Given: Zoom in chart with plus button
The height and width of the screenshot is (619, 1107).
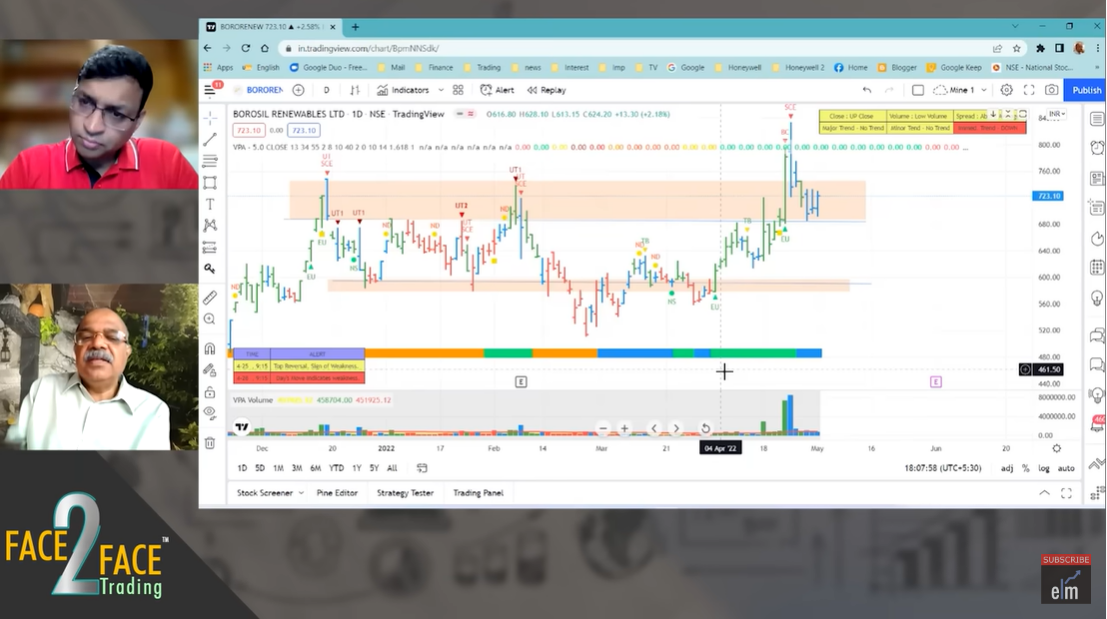Looking at the screenshot, I should click(x=624, y=428).
